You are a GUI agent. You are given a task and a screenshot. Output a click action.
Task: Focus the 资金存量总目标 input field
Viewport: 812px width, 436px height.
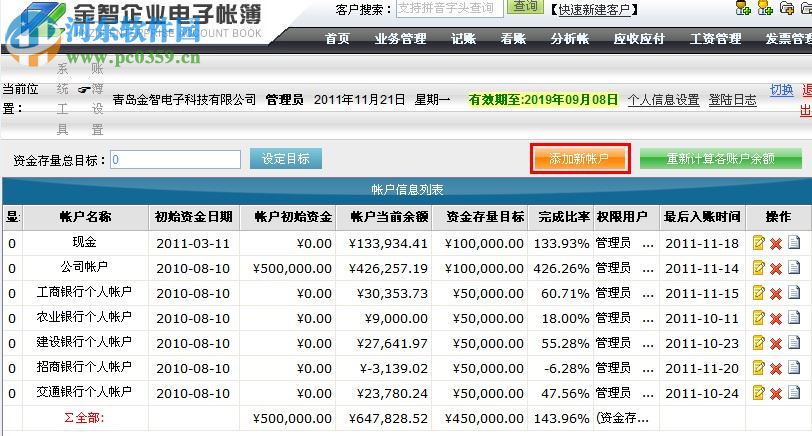point(175,159)
